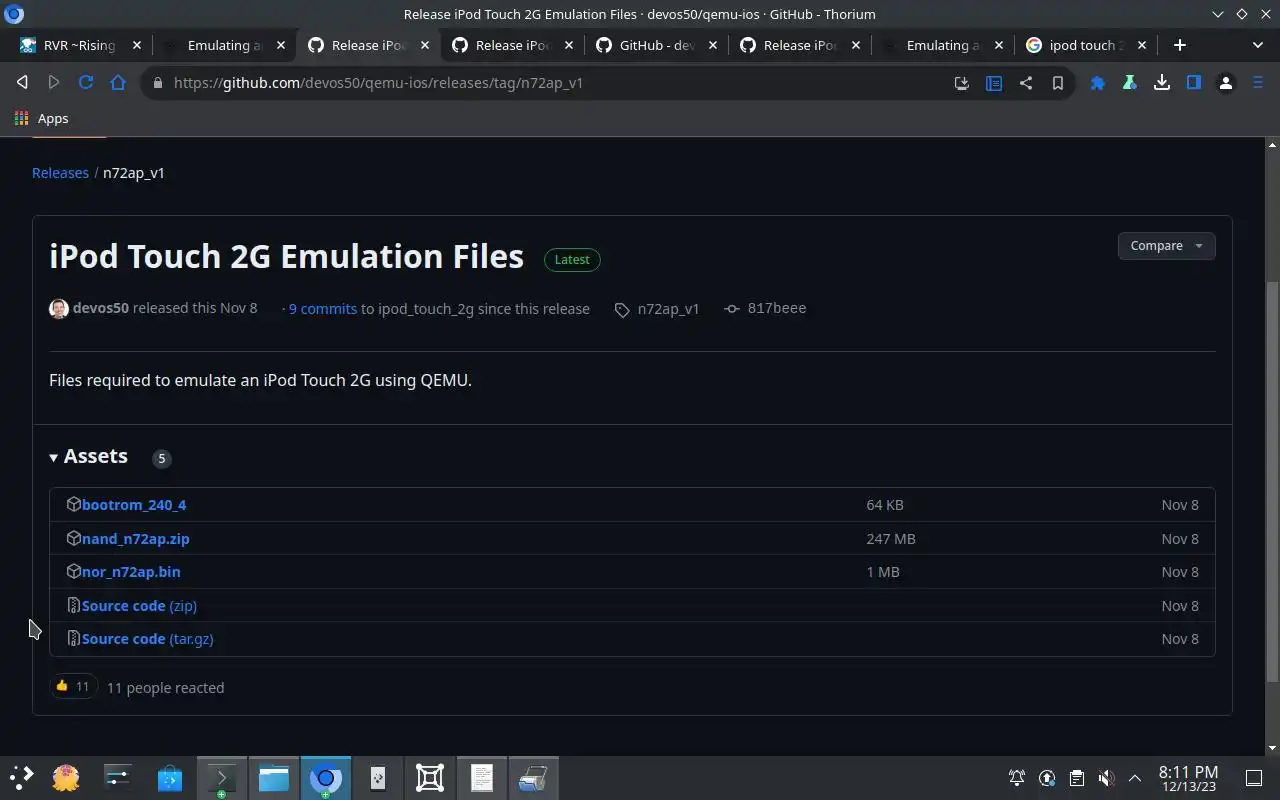Screen dimensions: 1280x800
Task: Open the Dolphin file manager taskbar icon
Action: (x=274, y=778)
